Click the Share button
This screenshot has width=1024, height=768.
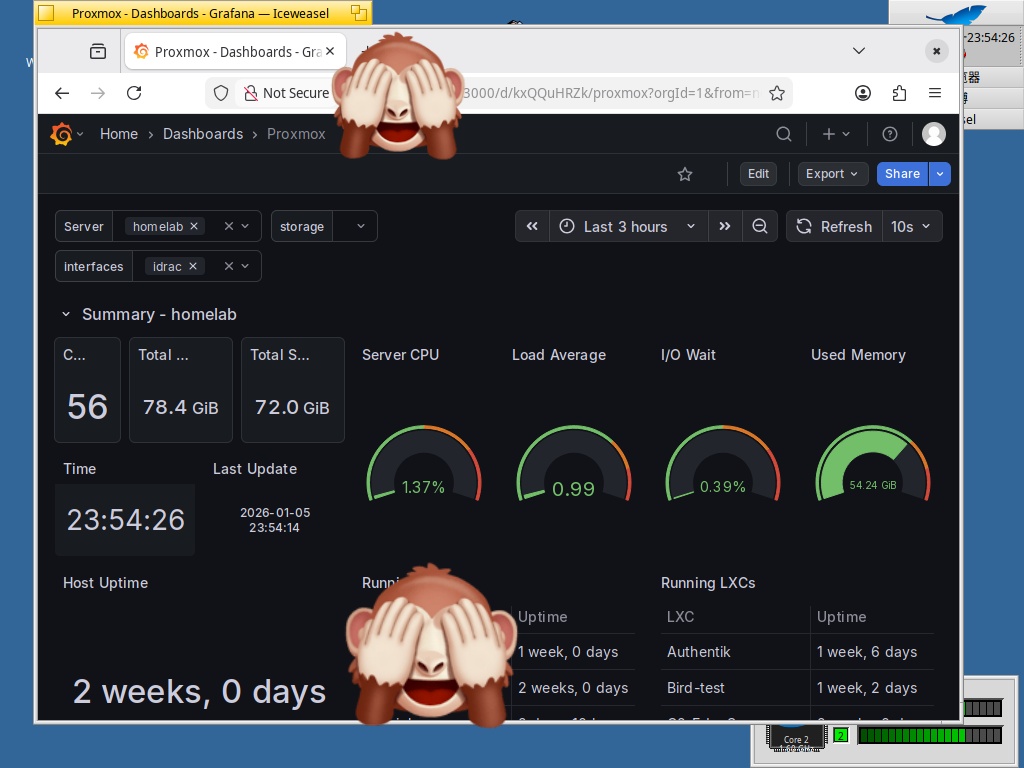point(902,174)
